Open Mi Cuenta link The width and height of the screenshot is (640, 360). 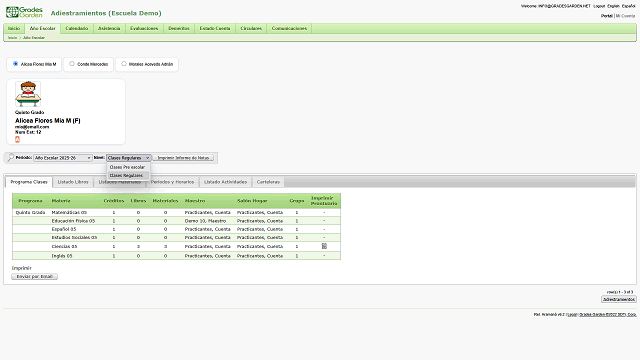[625, 16]
